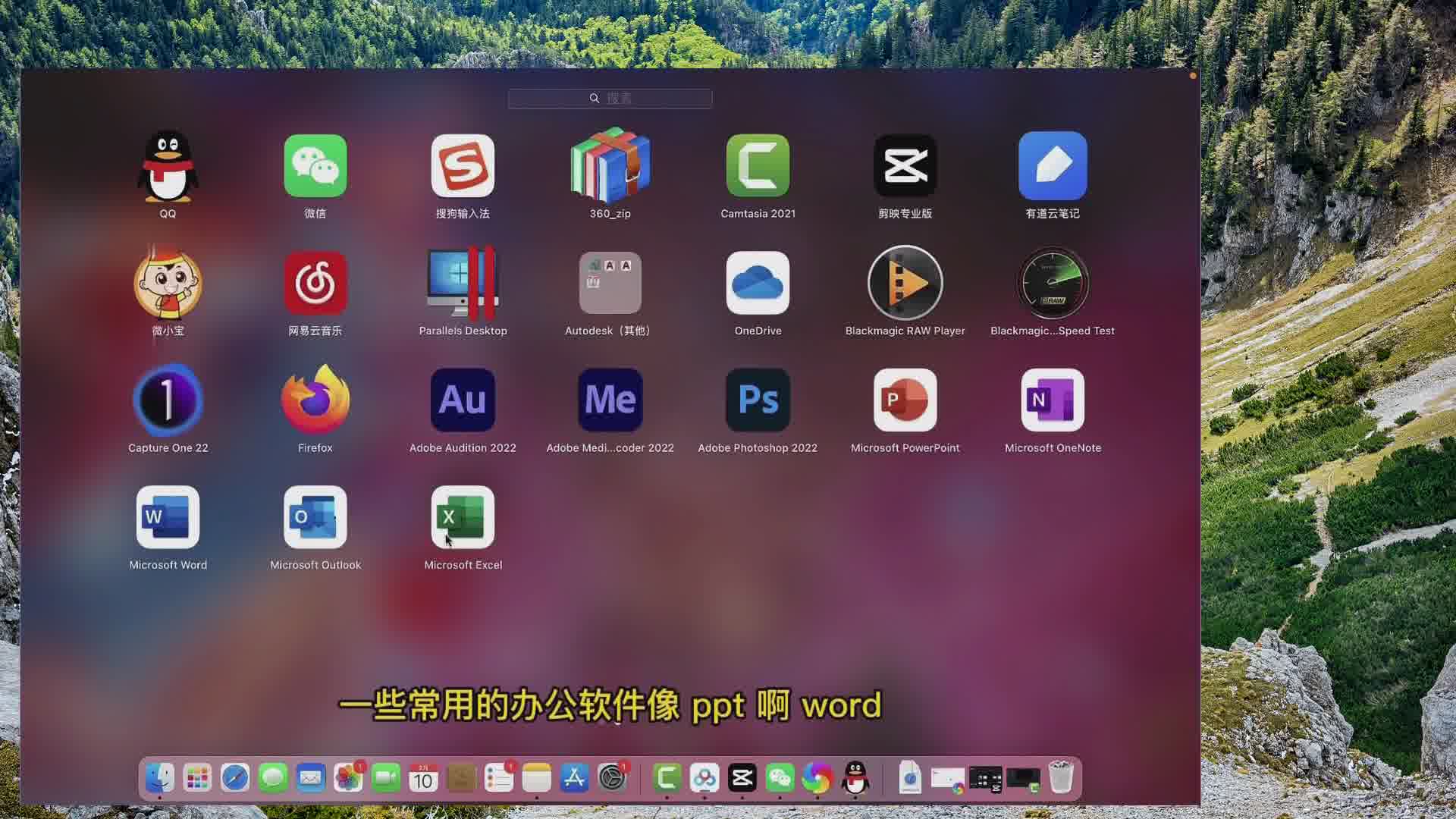The image size is (1456, 819).
Task: Launch the 微小宝 app
Action: 168,283
